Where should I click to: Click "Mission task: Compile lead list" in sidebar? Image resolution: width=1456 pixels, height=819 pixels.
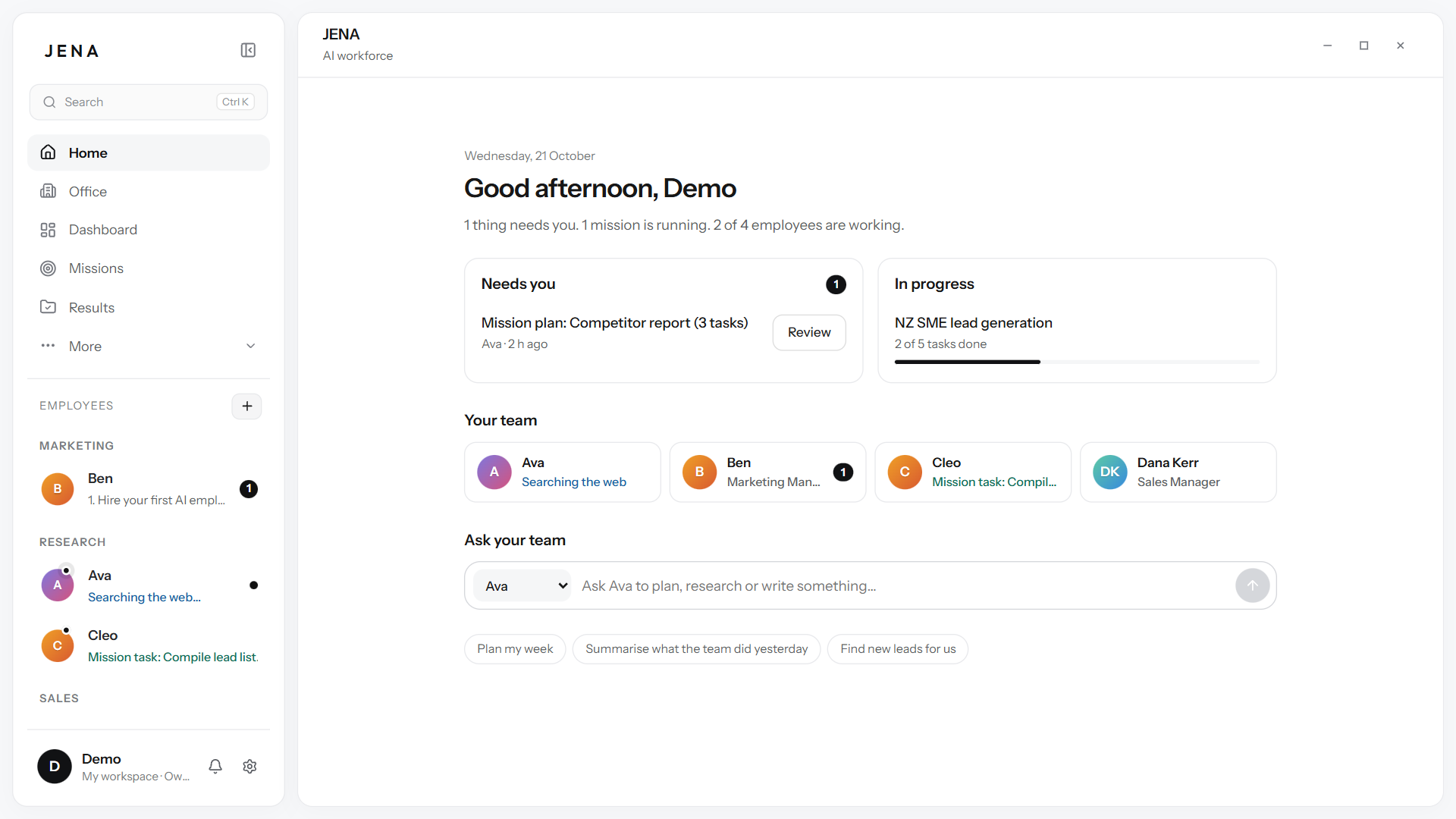tap(173, 657)
